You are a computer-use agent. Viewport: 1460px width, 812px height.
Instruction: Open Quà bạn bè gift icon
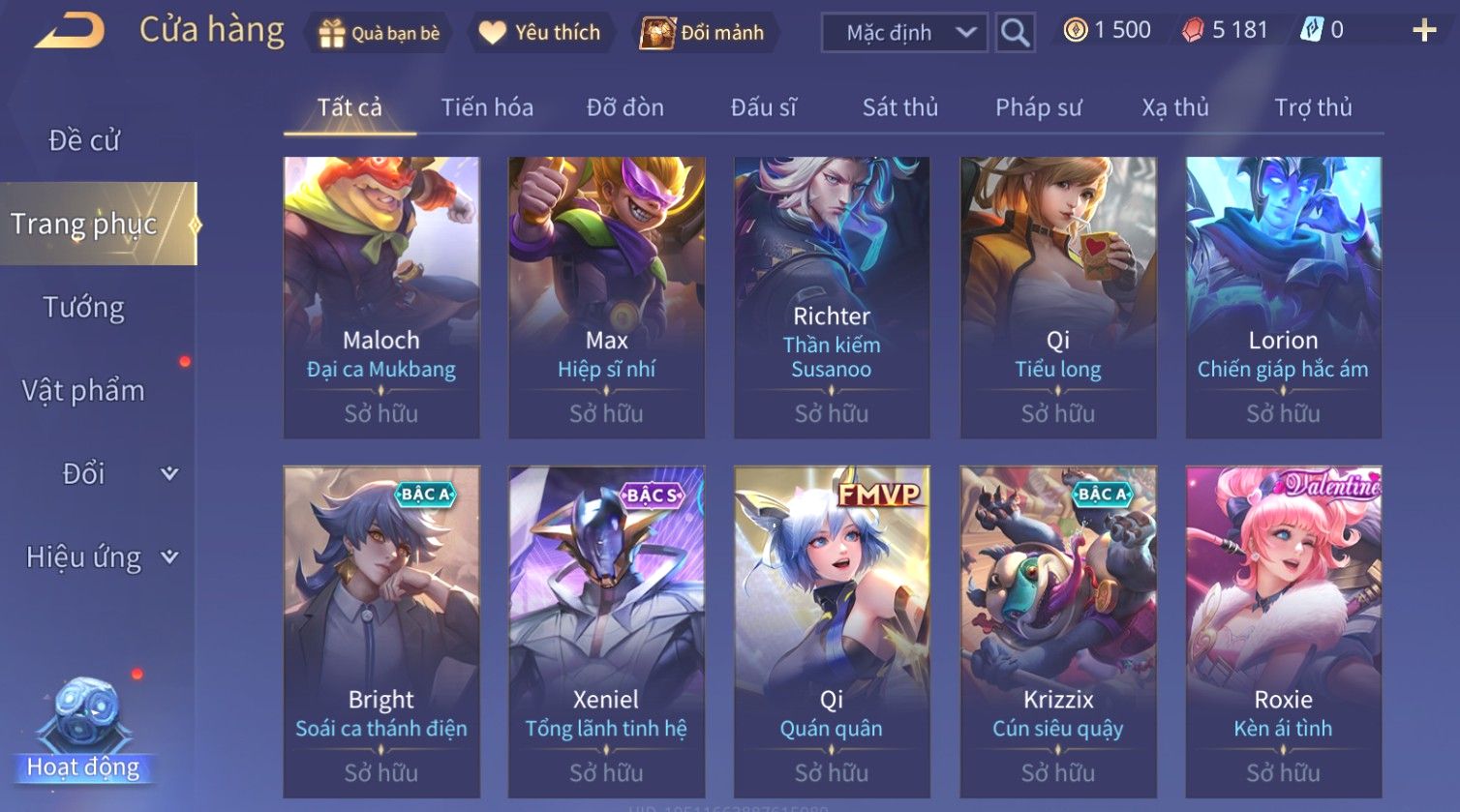pos(332,34)
